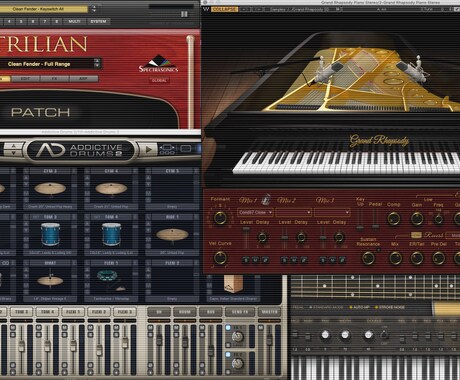Open the Clean Fender - Full Range patch browser
460x380 pixels.
point(47,64)
